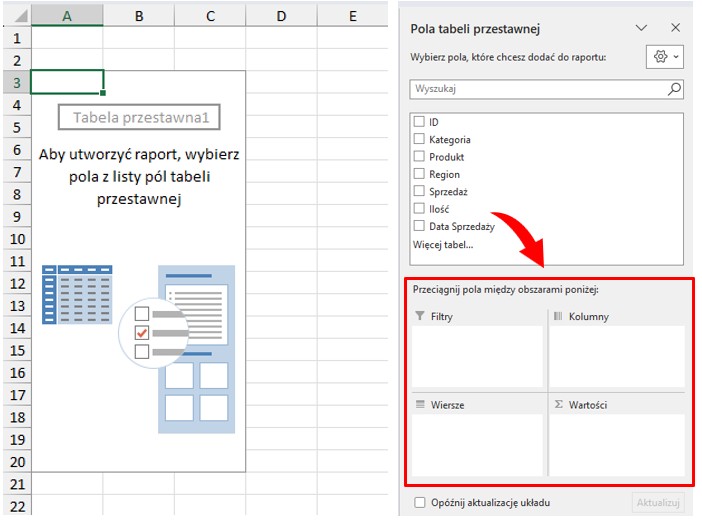Select column C header
The height and width of the screenshot is (521, 702).
tap(210, 16)
